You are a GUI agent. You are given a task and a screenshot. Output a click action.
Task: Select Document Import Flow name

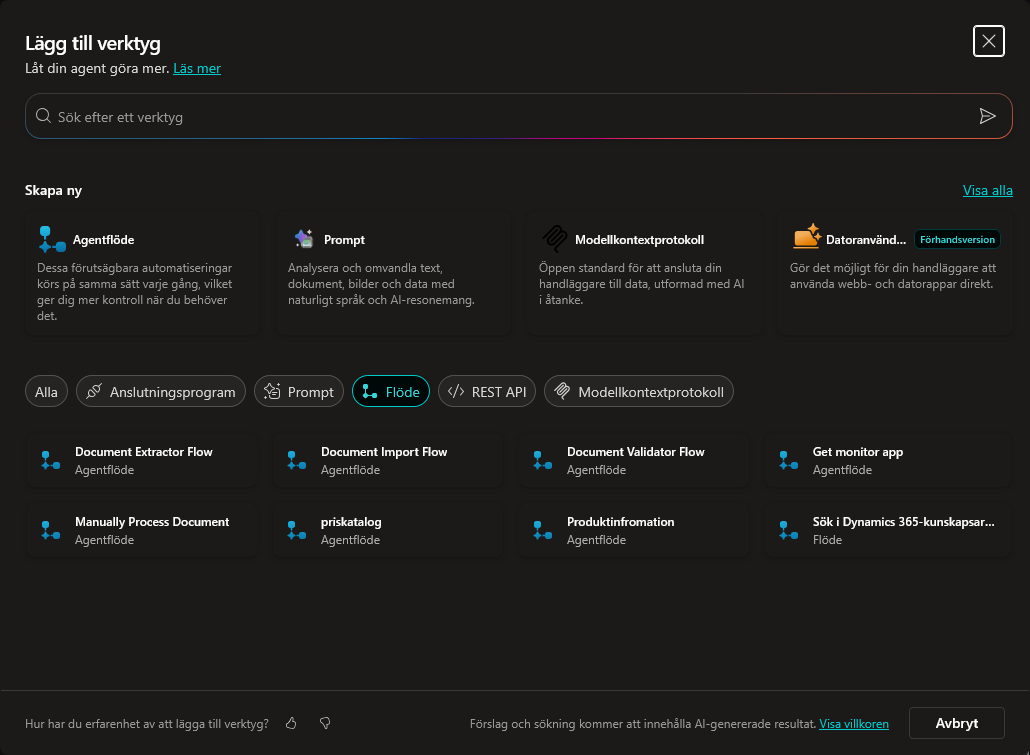[x=384, y=452]
